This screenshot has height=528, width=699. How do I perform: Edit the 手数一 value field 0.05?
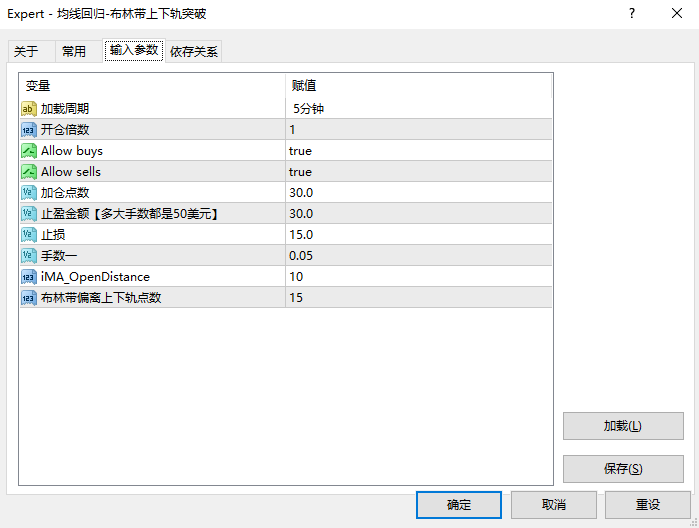(x=300, y=255)
